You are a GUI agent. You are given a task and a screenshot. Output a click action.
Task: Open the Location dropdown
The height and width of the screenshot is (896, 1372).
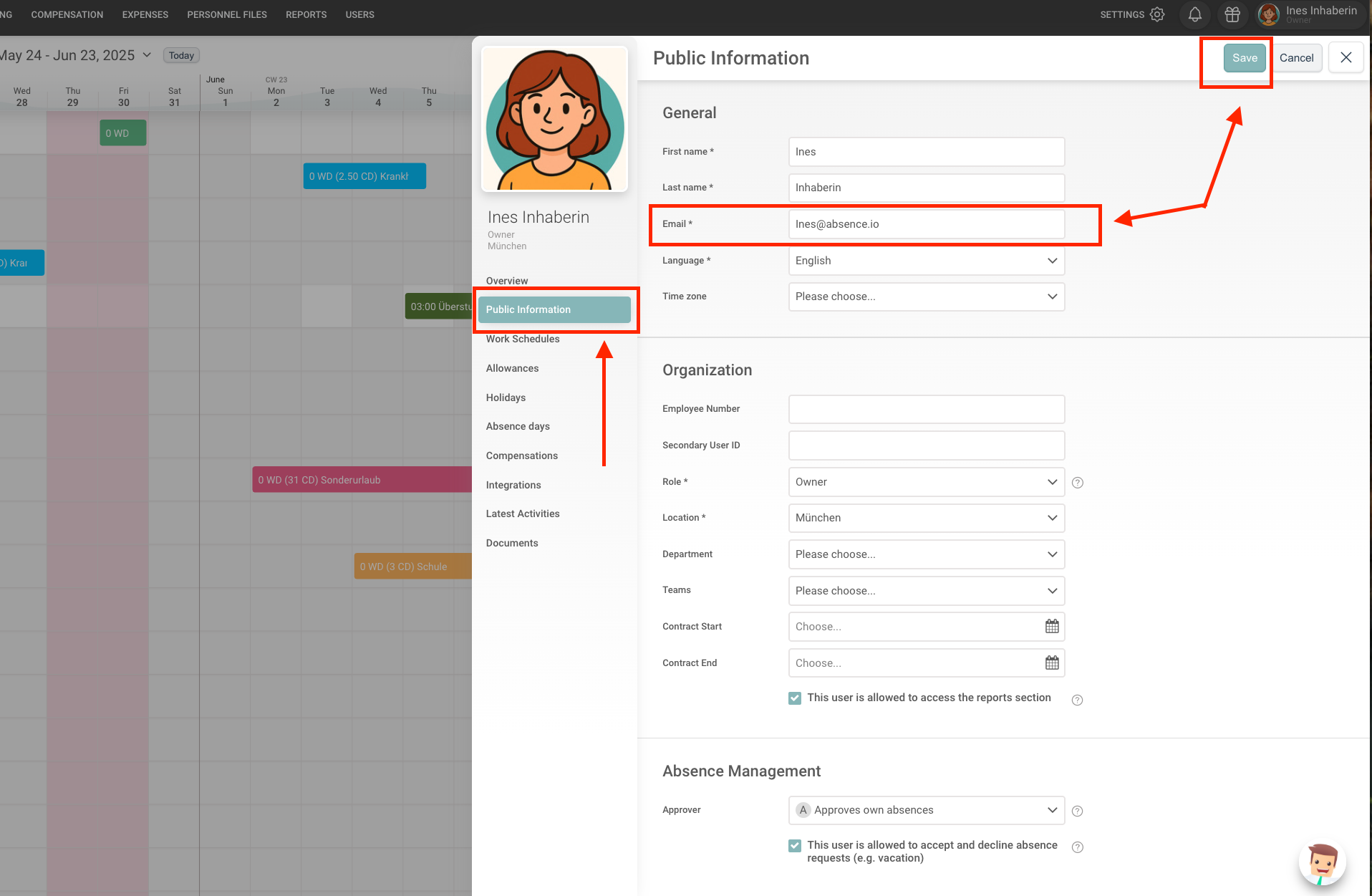point(927,518)
